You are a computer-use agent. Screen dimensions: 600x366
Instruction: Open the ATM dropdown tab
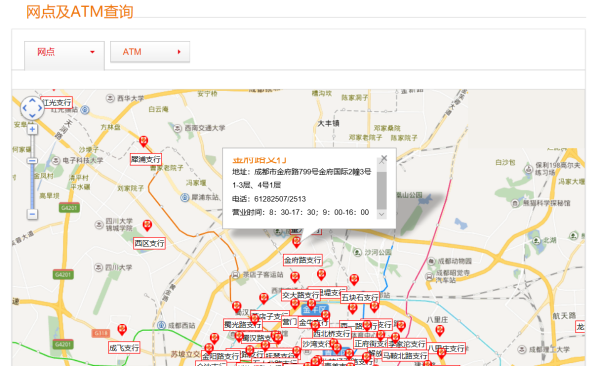click(x=150, y=52)
